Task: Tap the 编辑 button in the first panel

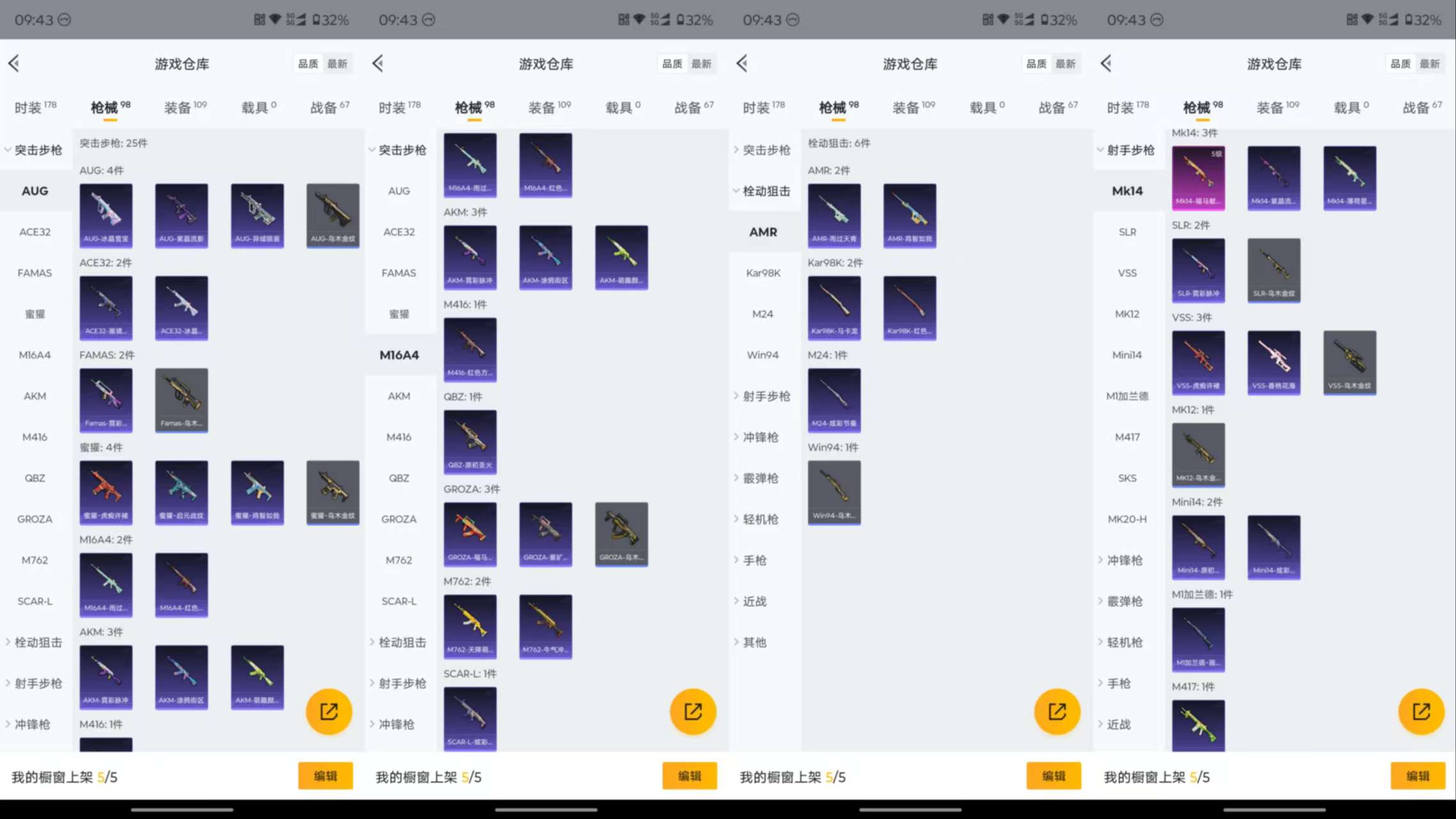Action: [x=325, y=775]
